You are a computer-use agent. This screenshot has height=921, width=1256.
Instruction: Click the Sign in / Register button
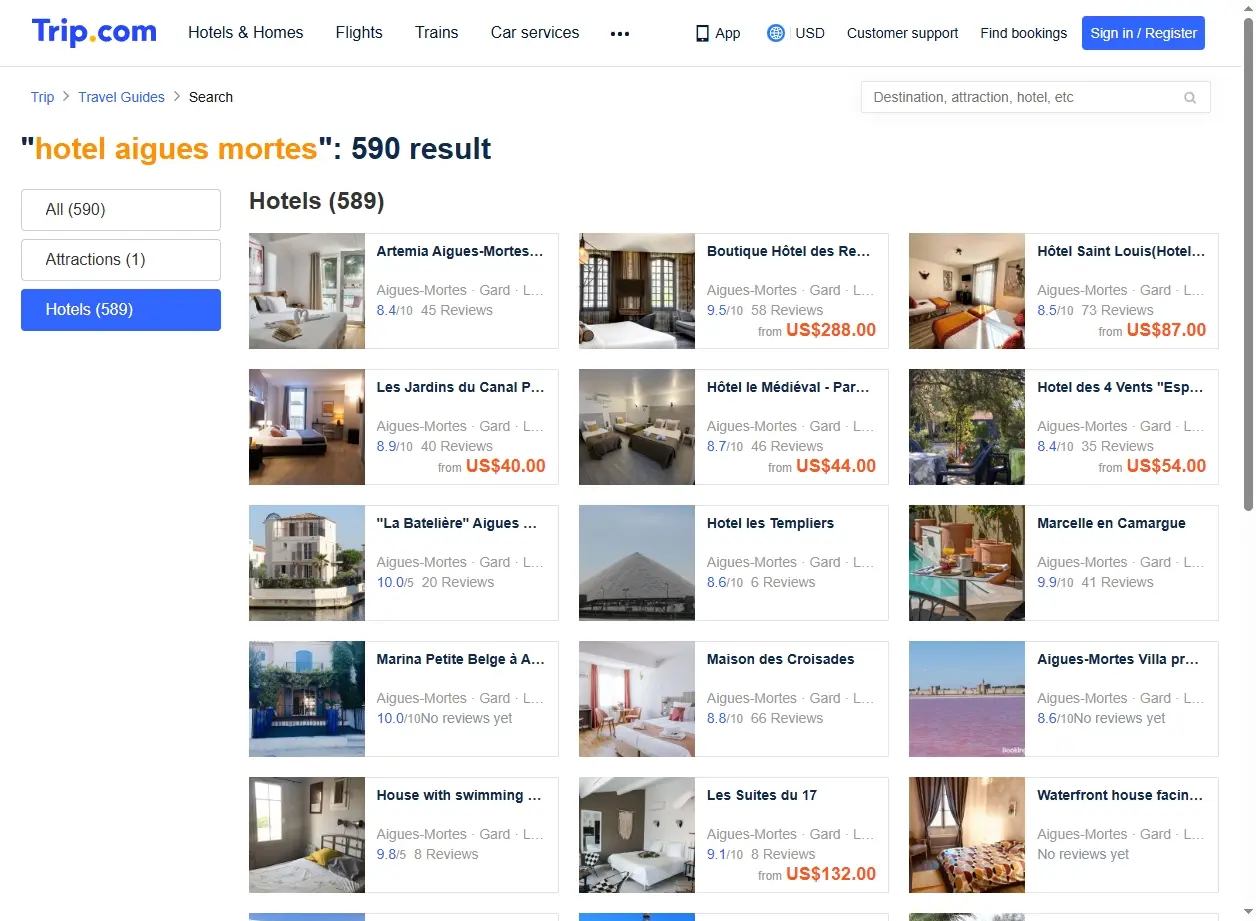click(1143, 33)
